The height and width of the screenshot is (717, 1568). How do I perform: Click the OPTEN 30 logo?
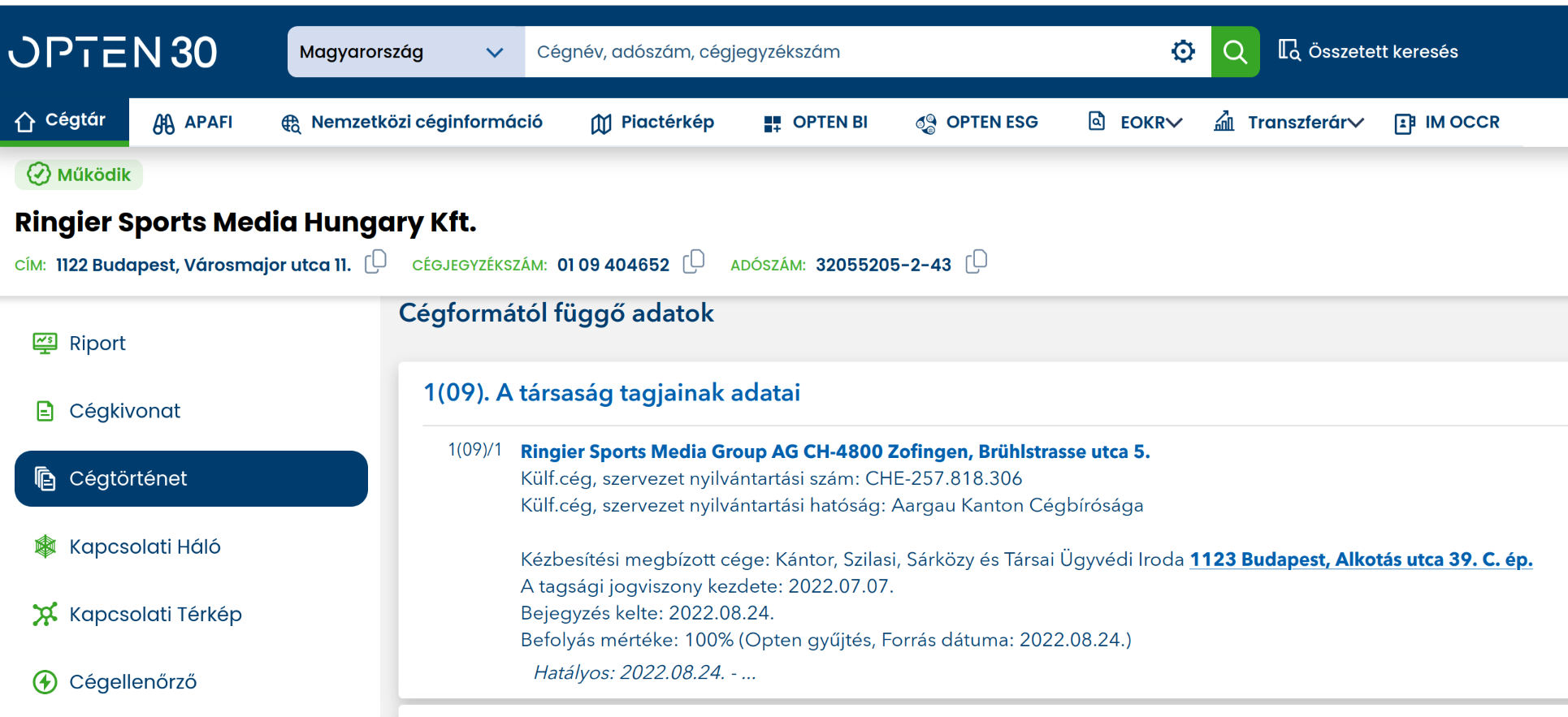click(113, 52)
